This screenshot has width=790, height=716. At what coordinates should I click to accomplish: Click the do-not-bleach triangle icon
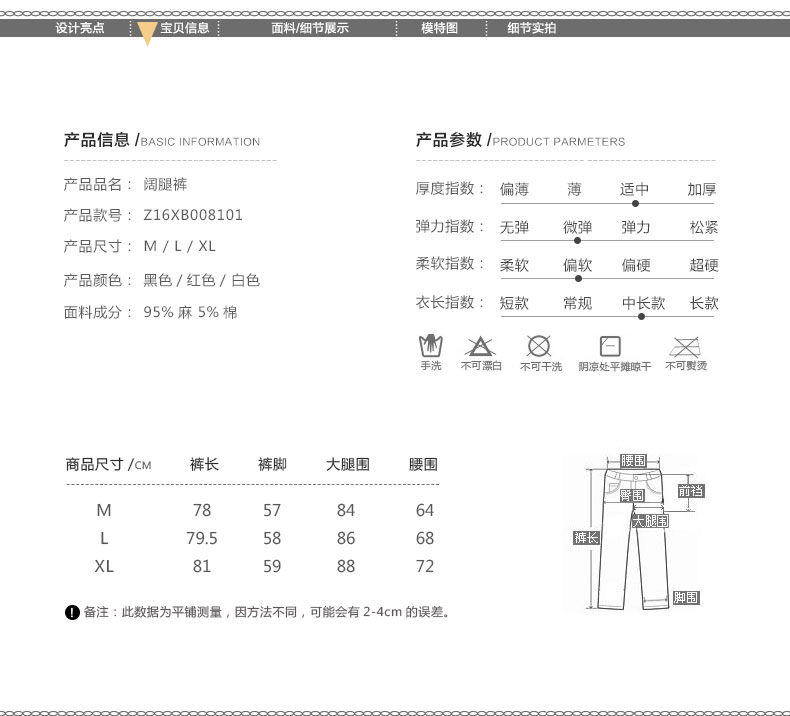coord(481,347)
